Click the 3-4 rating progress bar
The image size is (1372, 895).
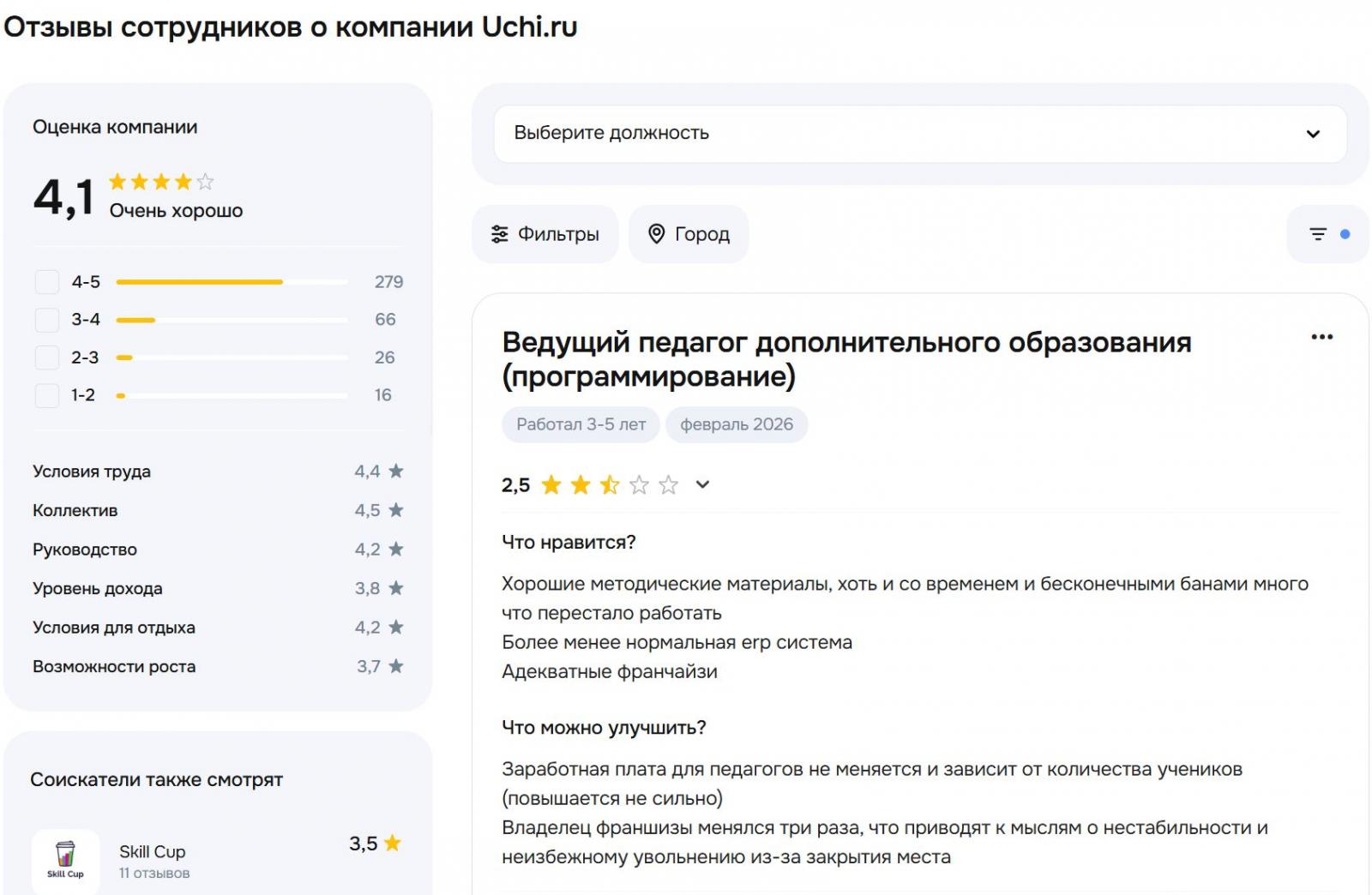(232, 320)
